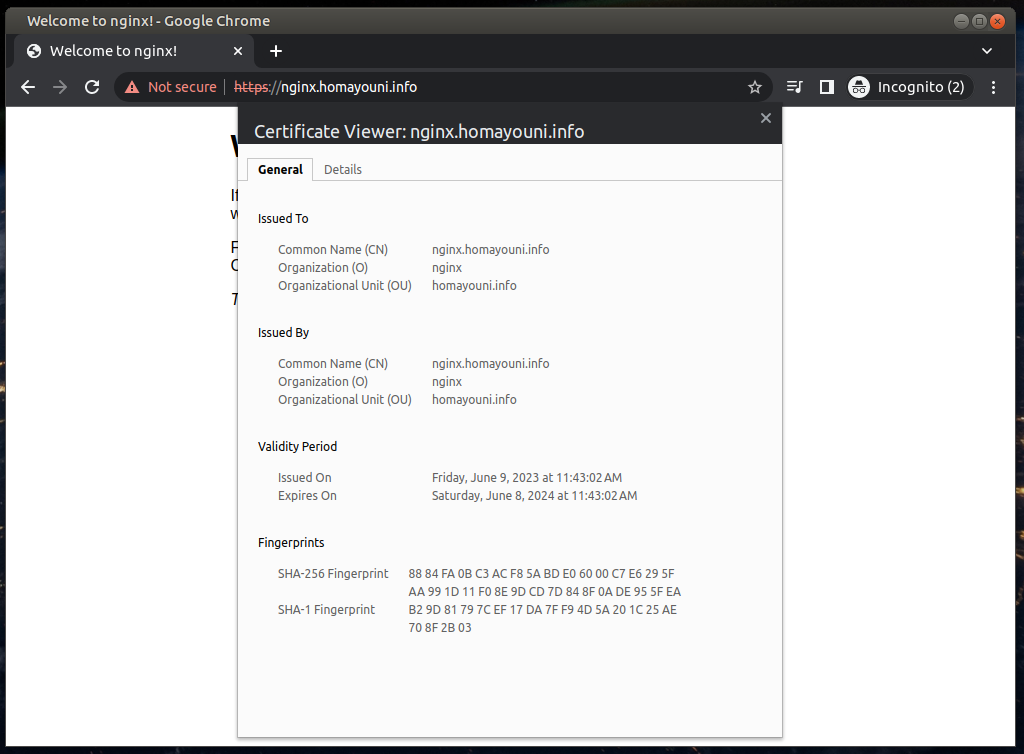This screenshot has width=1024, height=754.
Task: Close the Certificate Viewer dialog
Action: (x=766, y=118)
